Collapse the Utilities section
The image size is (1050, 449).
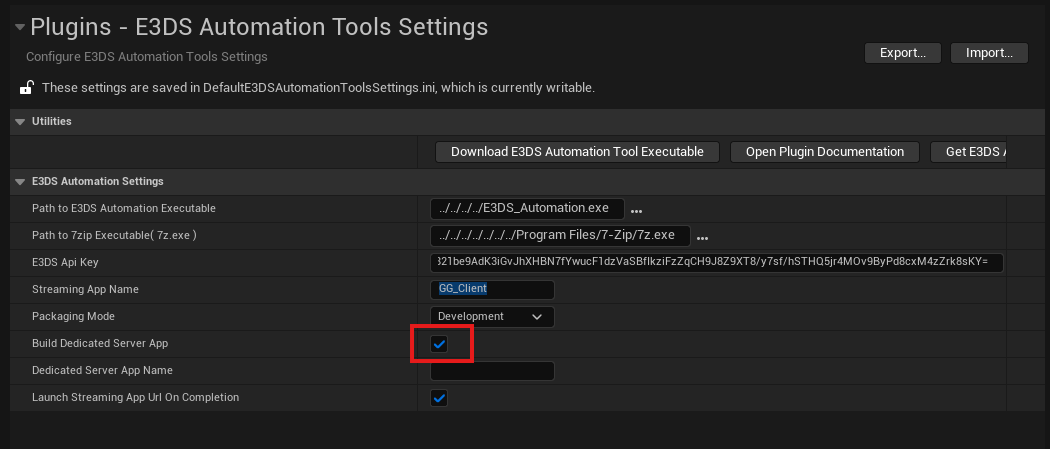tap(21, 122)
